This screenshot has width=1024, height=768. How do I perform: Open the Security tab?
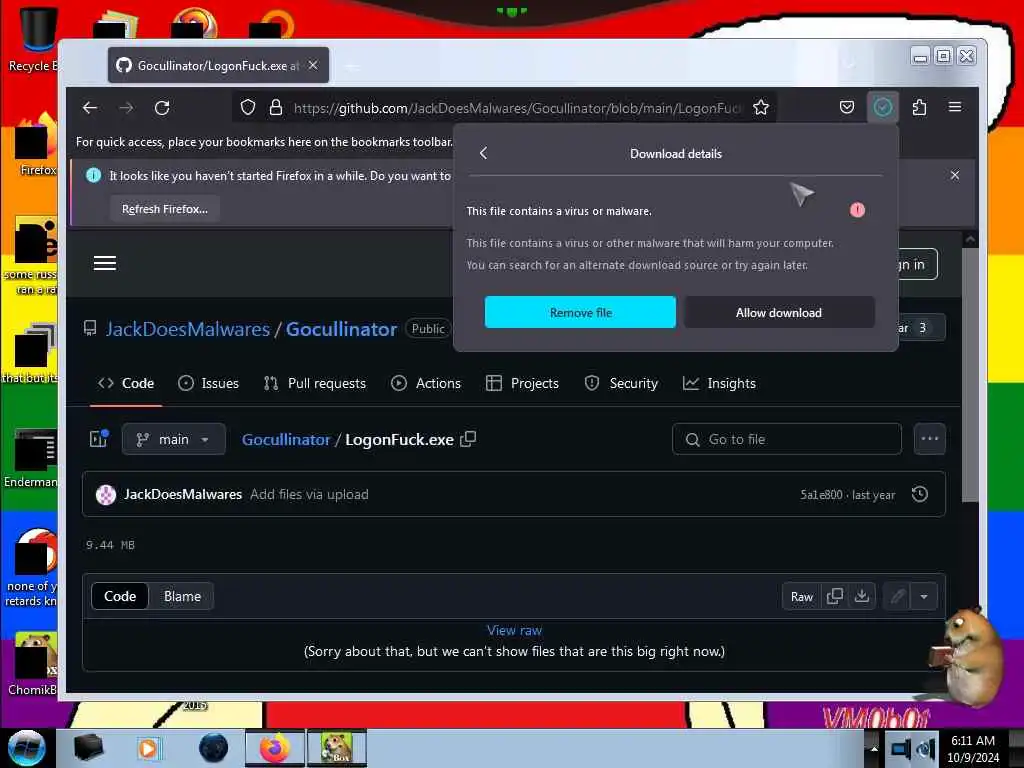621,383
